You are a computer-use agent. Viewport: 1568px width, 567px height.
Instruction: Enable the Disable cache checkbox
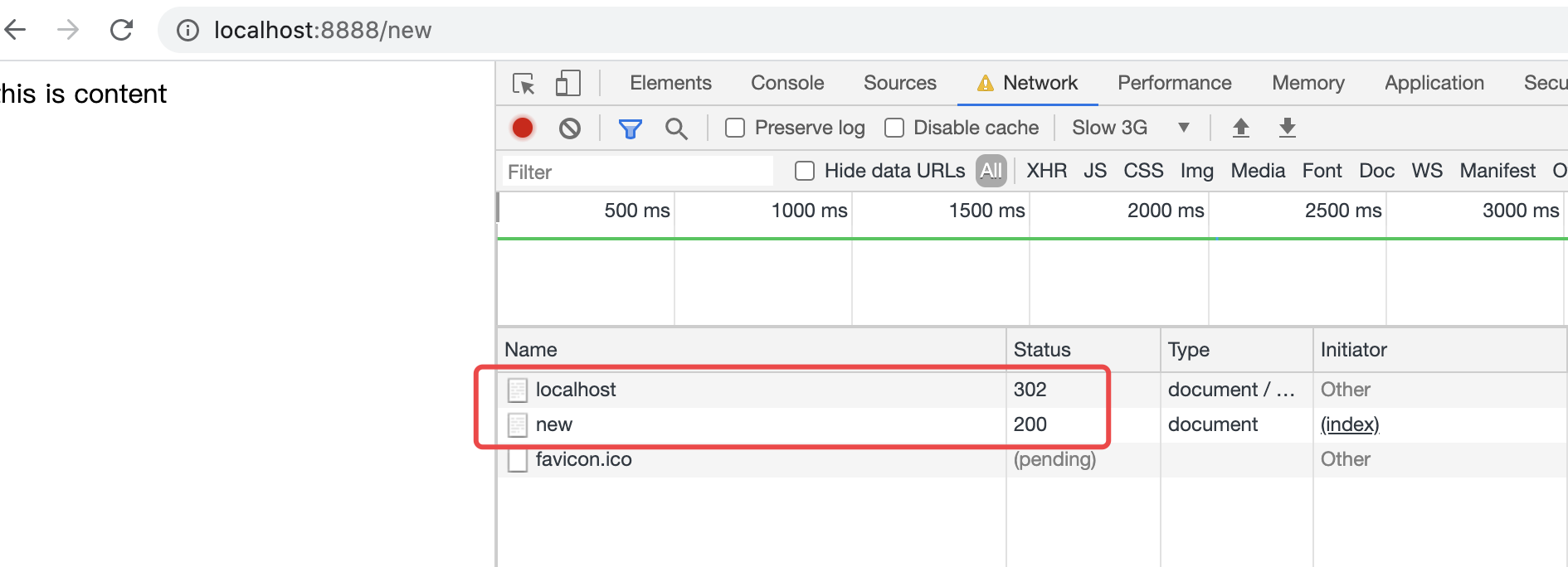pyautogui.click(x=894, y=128)
